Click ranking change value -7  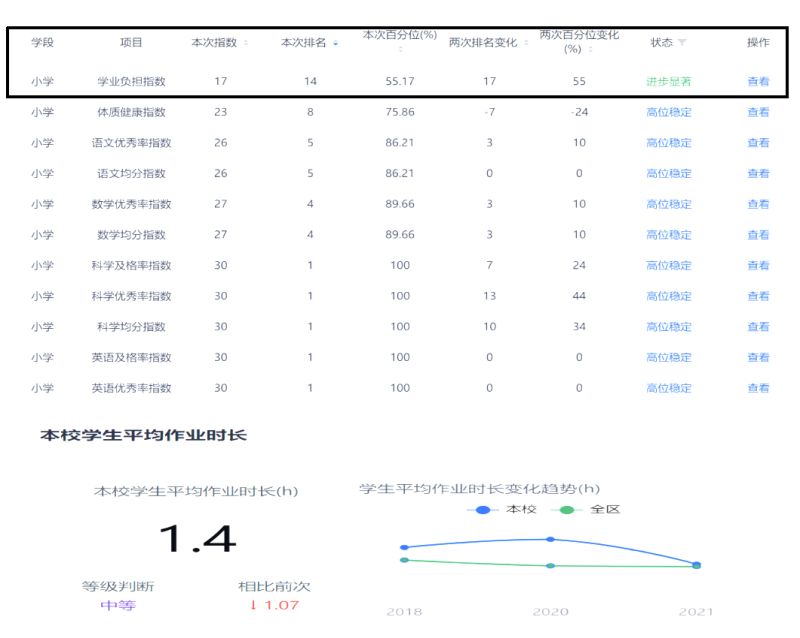click(489, 112)
